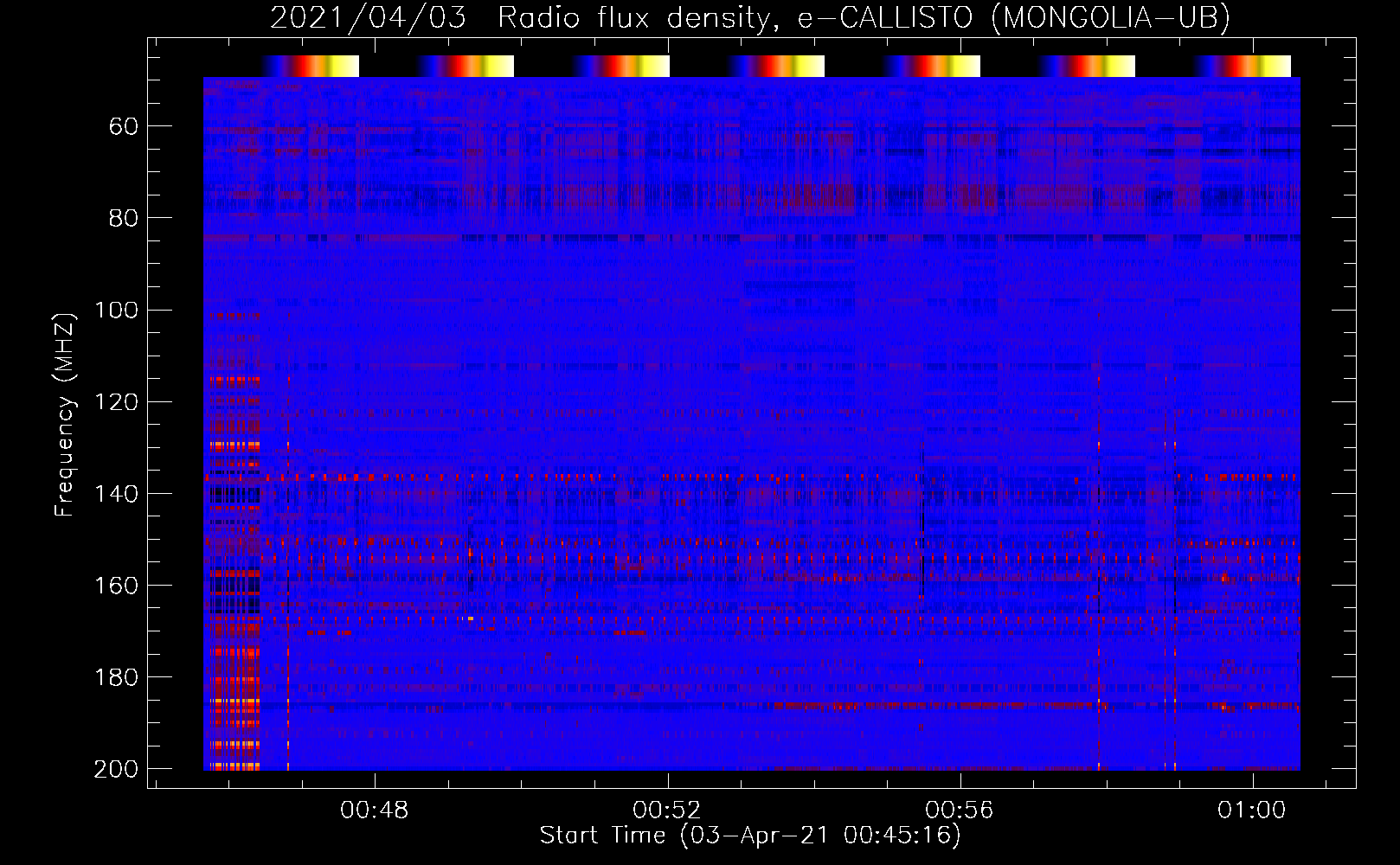Click the 00:52 time tick label

tap(667, 811)
